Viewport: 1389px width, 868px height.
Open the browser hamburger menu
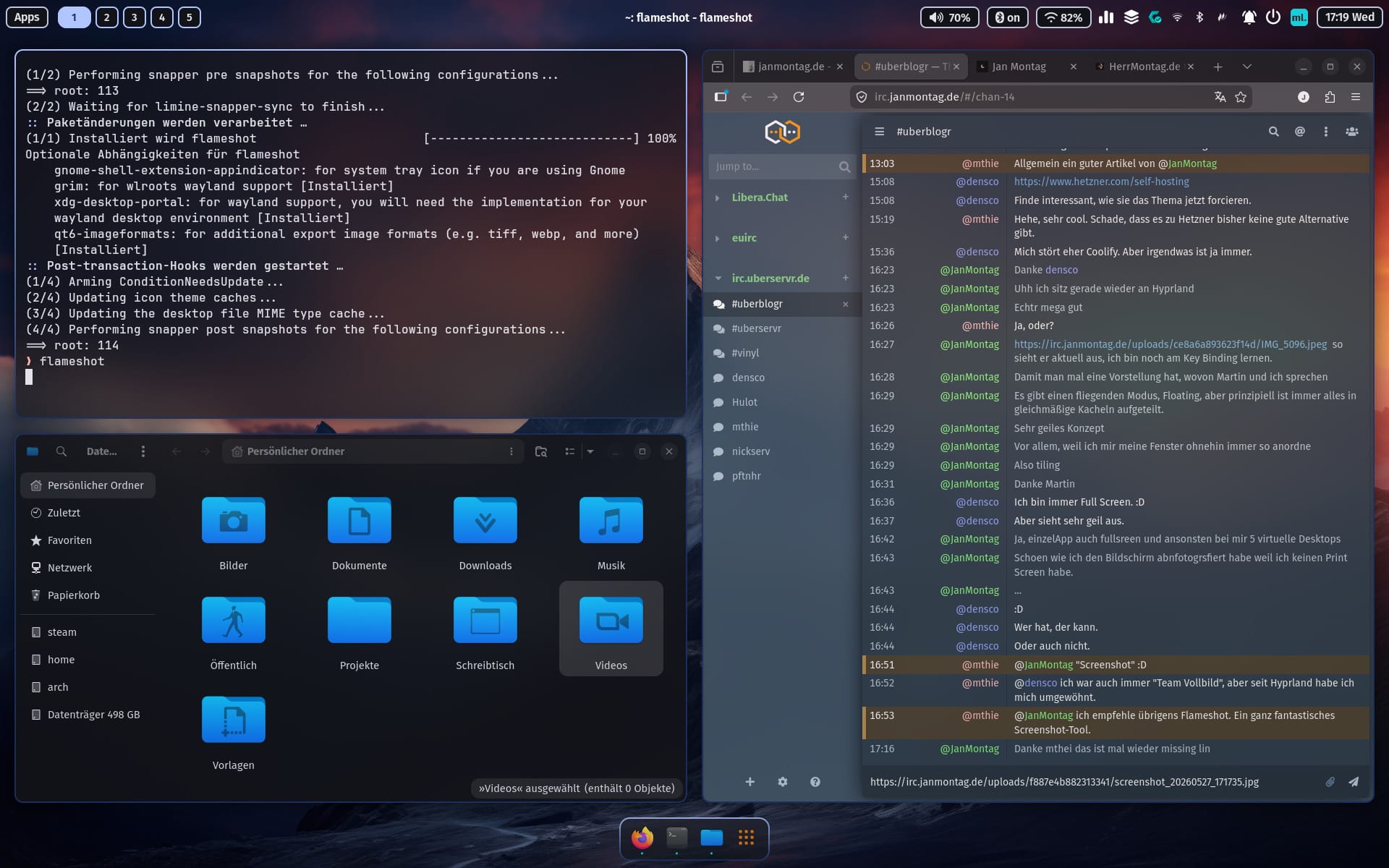pyautogui.click(x=1356, y=97)
